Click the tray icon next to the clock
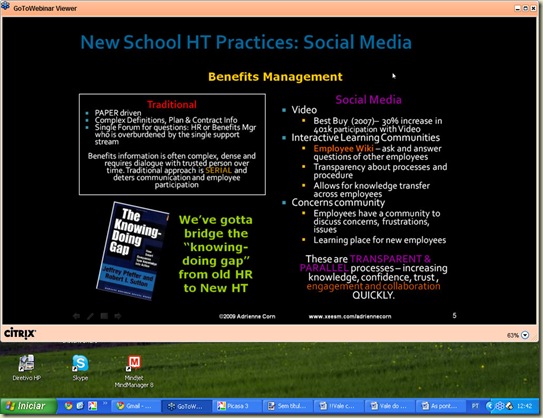The height and width of the screenshot is (418, 543). [509, 406]
